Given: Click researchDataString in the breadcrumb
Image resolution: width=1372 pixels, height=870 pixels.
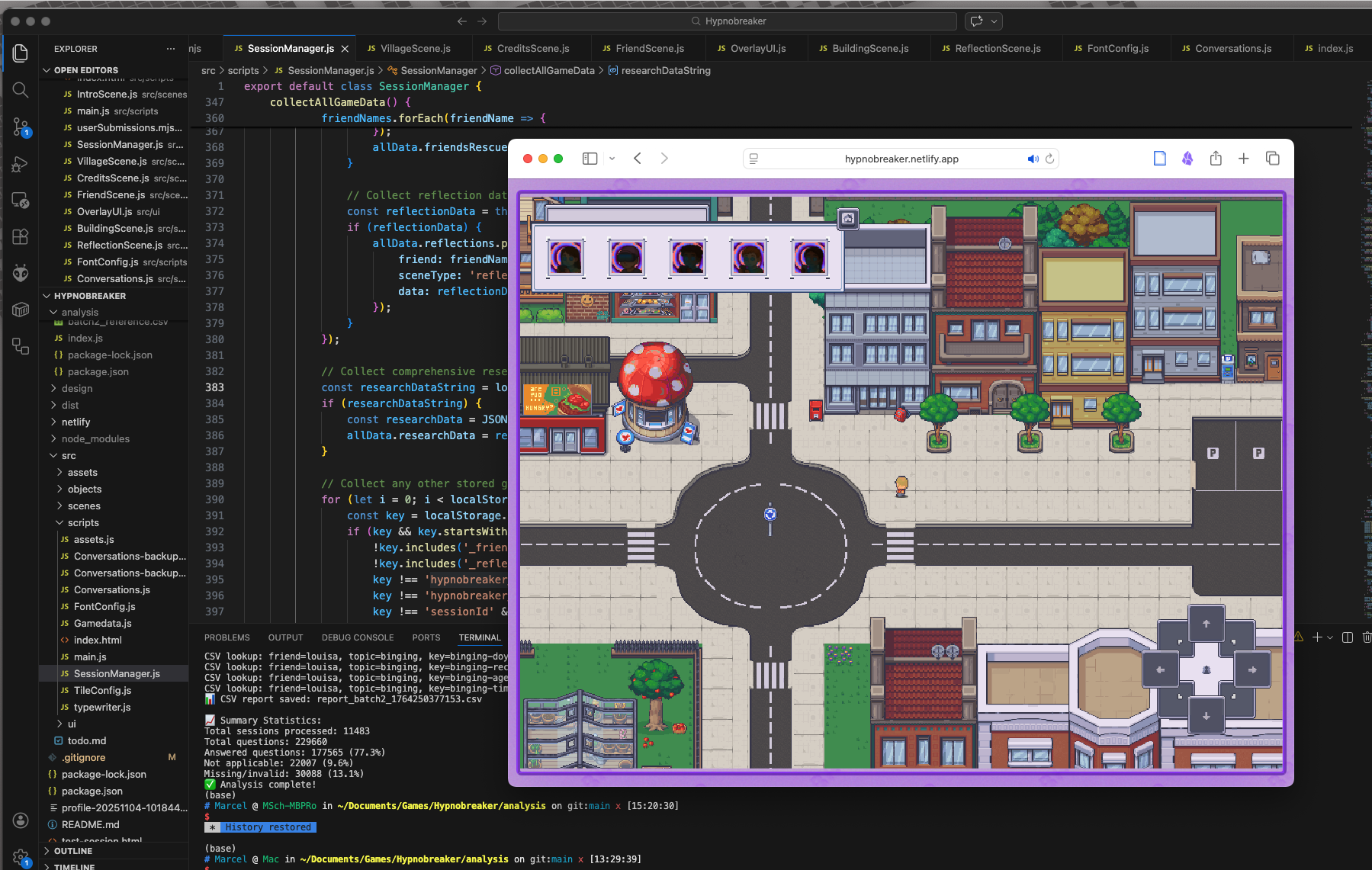Looking at the screenshot, I should click(665, 70).
